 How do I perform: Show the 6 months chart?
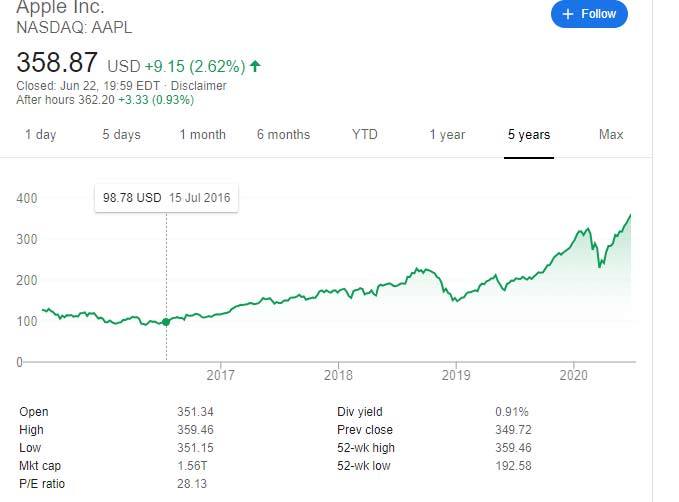(283, 135)
